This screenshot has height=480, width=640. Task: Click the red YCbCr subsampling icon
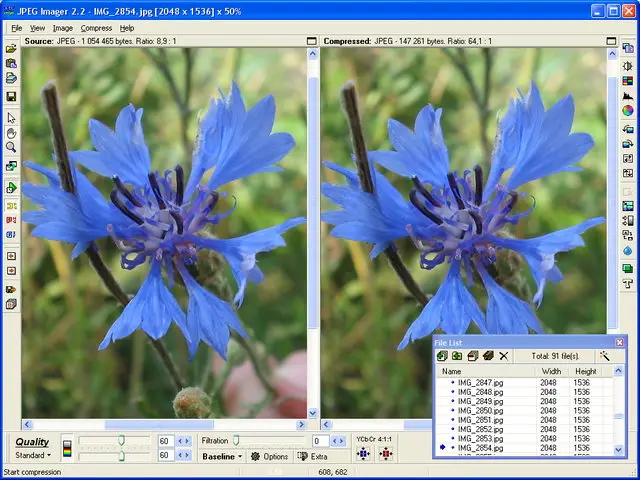tap(385, 454)
